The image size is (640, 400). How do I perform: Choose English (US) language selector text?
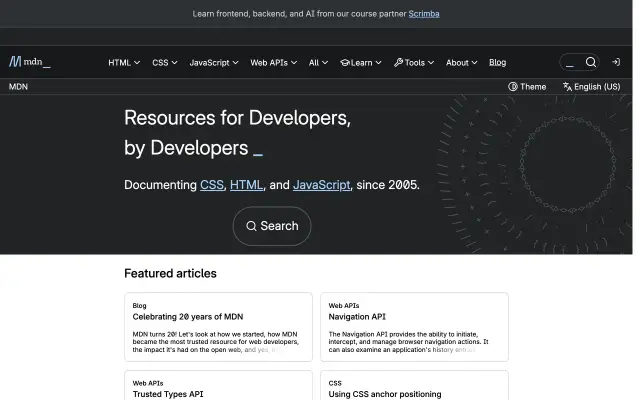pyautogui.click(x=597, y=87)
